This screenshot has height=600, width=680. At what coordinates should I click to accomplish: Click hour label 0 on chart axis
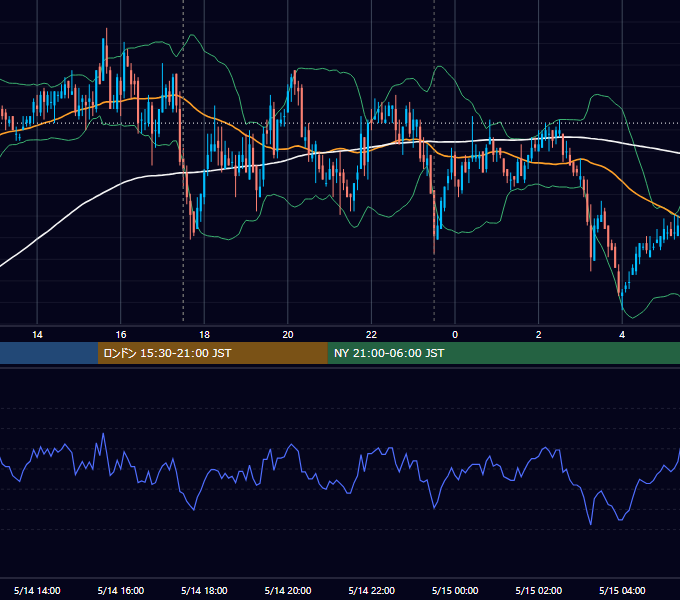[x=455, y=335]
